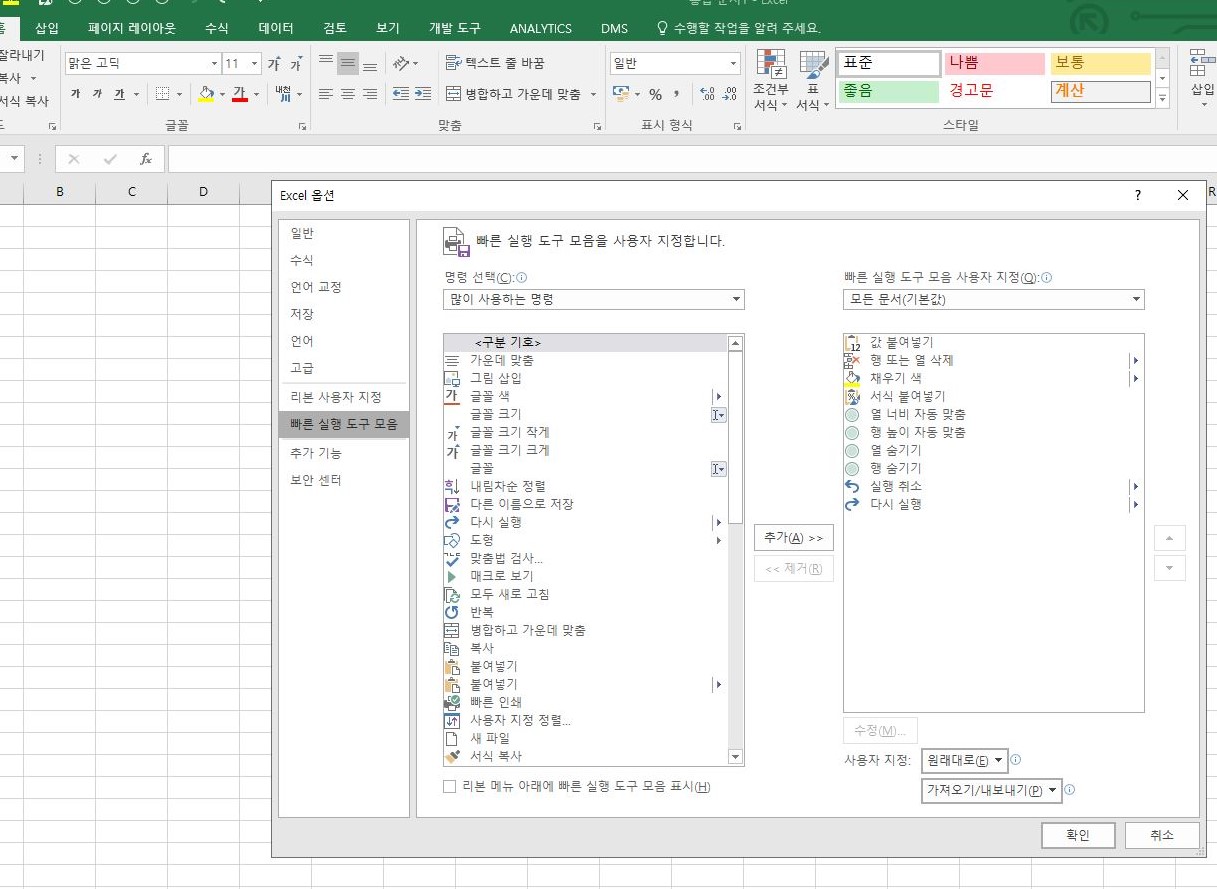
Task: Toggle italic formatting in the ribbon
Action: tap(97, 94)
